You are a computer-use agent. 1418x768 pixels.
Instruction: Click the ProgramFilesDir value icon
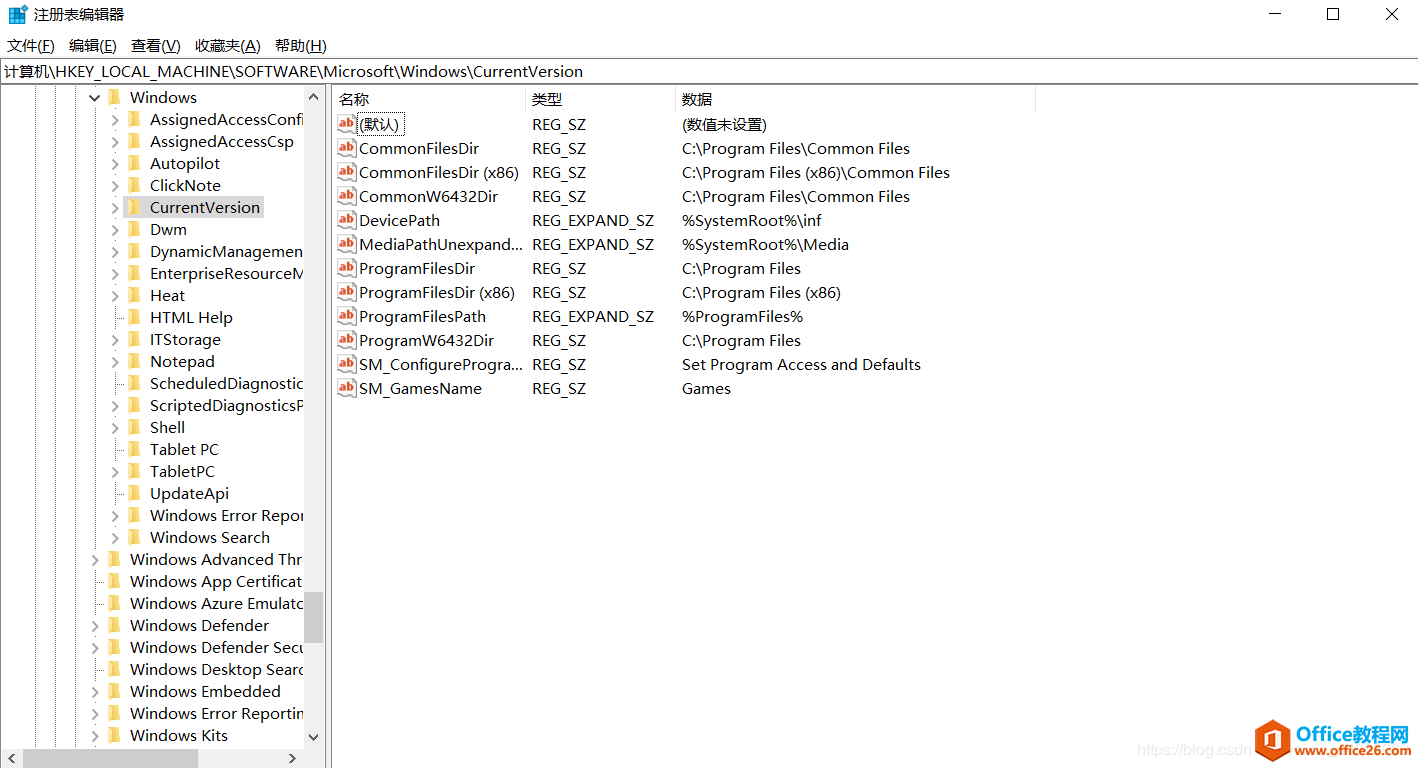pyautogui.click(x=346, y=268)
